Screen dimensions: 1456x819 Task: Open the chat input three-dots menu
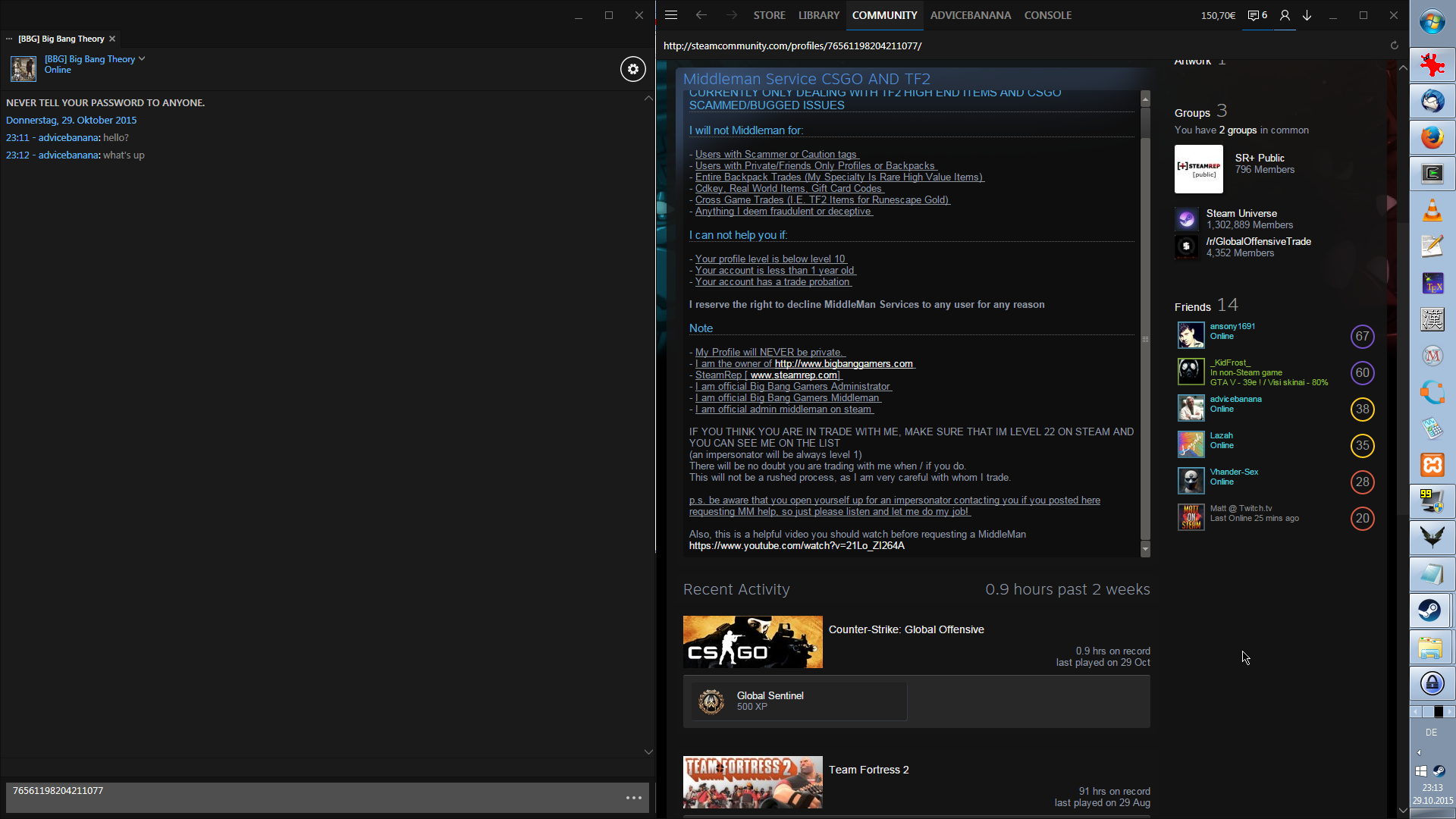(x=634, y=798)
